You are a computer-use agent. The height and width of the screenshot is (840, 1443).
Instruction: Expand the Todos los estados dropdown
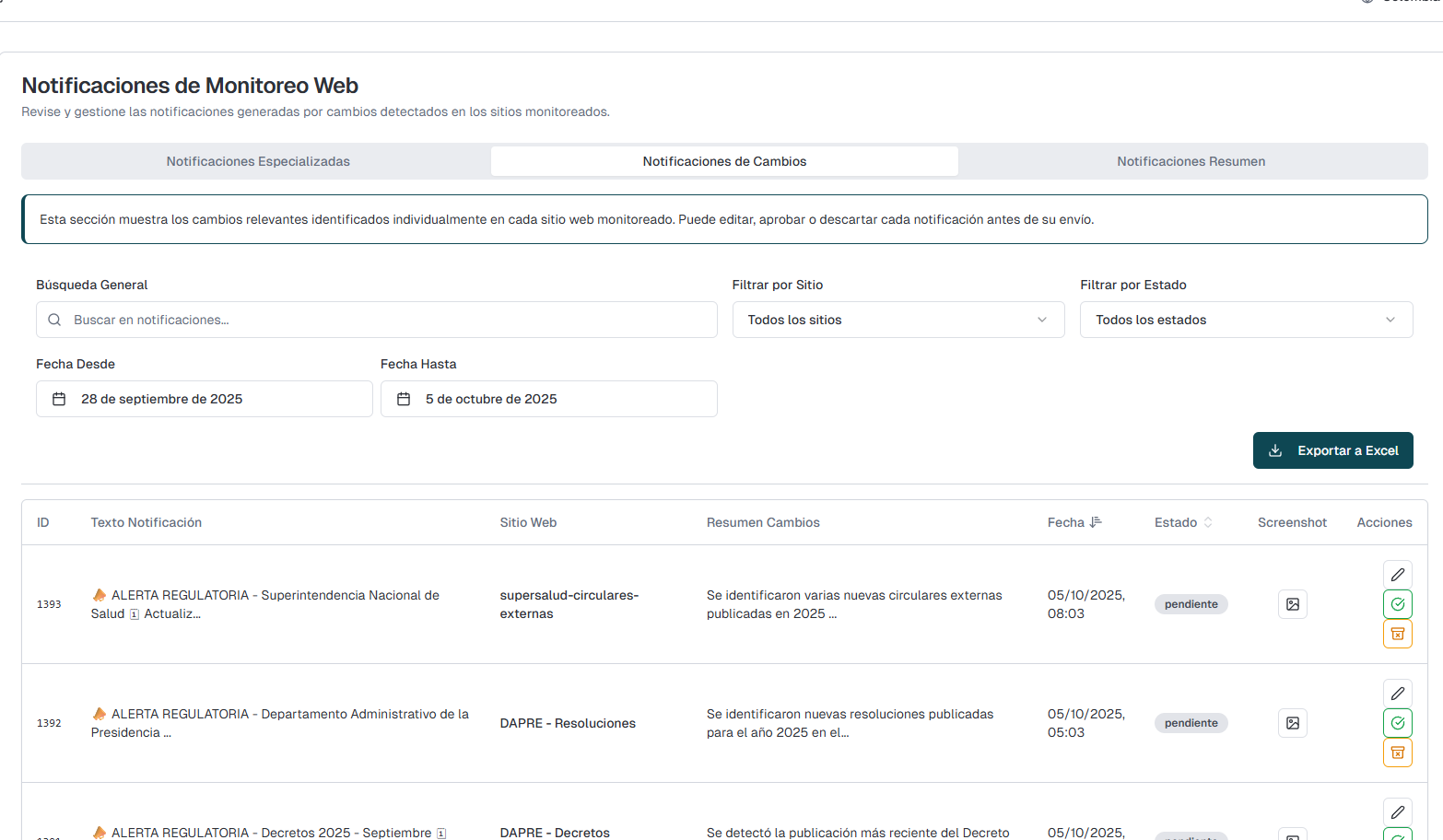coord(1245,320)
